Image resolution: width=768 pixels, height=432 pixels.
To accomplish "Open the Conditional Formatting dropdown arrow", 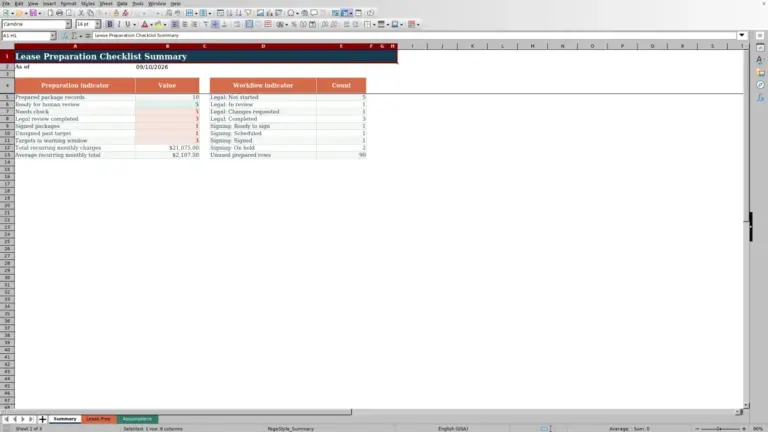I will tap(418, 24).
